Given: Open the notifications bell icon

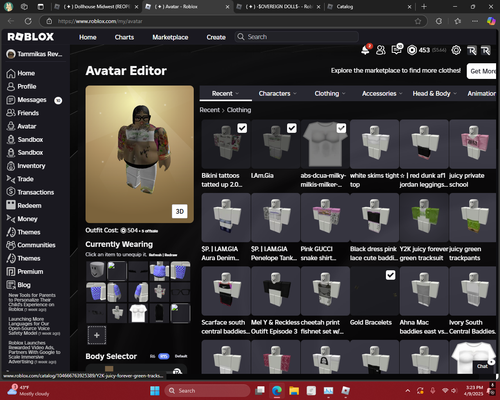Looking at the screenshot, I should pyautogui.click(x=366, y=50).
